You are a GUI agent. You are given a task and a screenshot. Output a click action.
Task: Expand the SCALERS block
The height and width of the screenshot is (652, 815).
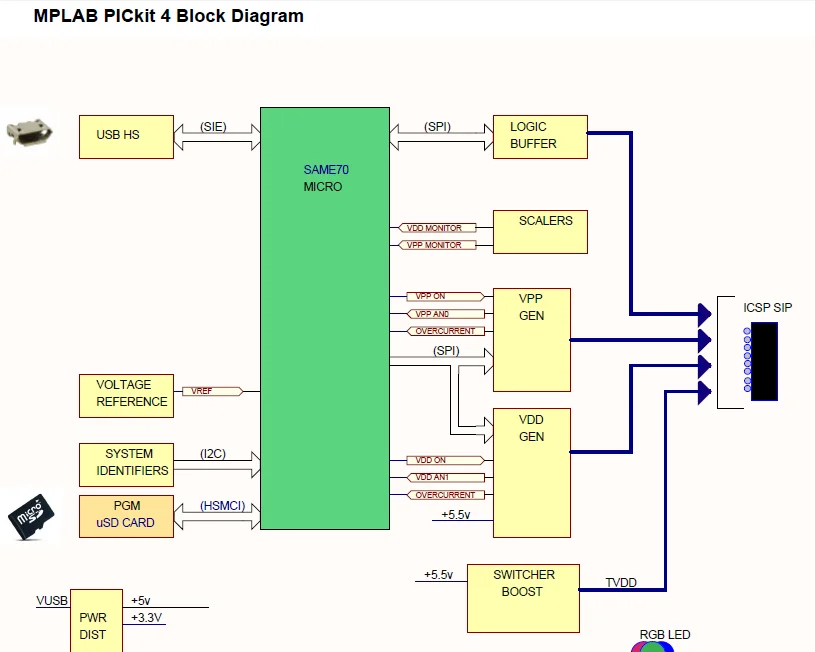click(x=540, y=231)
